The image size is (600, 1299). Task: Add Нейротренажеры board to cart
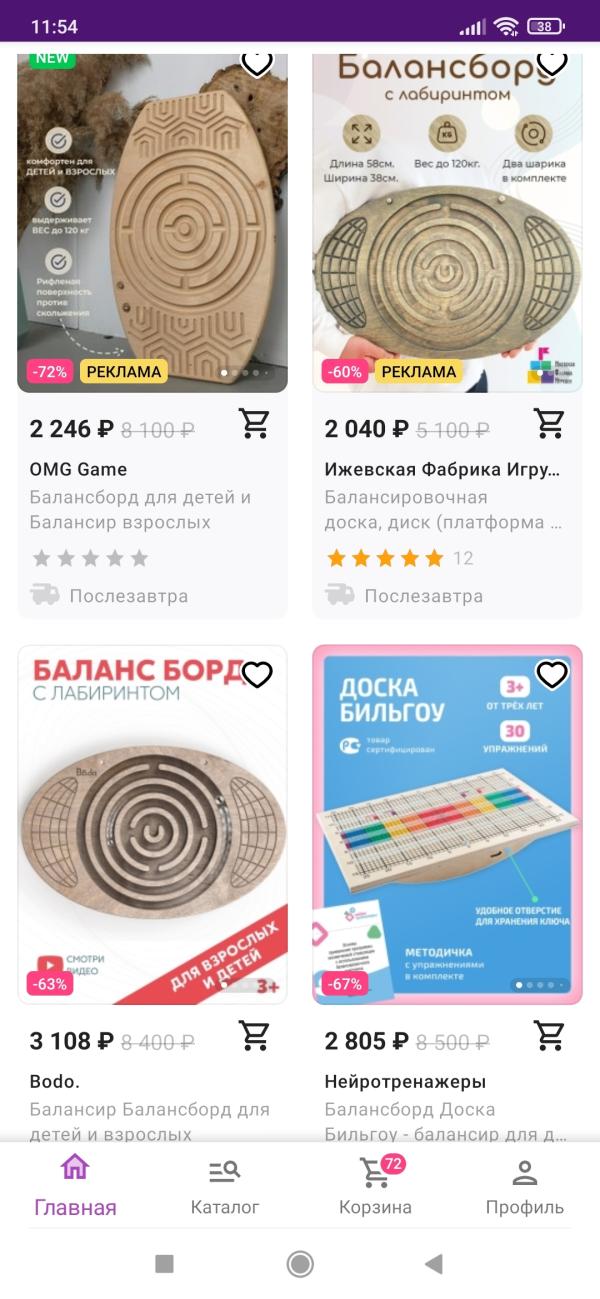[550, 1036]
